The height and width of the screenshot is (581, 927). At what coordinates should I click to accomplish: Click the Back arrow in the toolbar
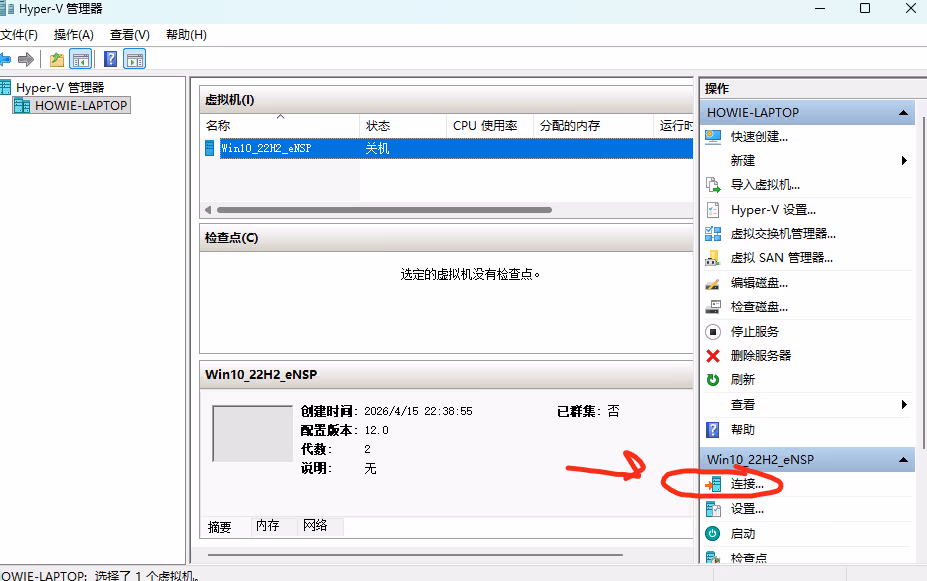(x=5, y=59)
